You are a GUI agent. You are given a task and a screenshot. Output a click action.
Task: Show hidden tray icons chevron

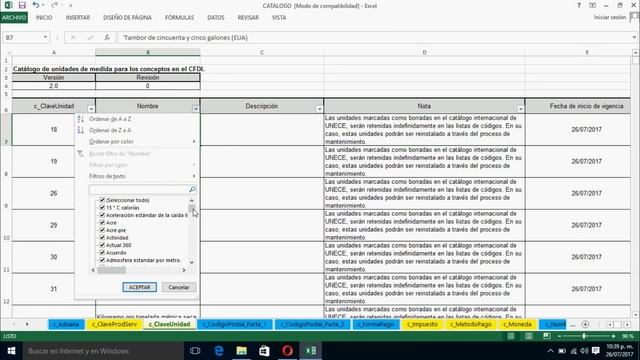point(550,351)
